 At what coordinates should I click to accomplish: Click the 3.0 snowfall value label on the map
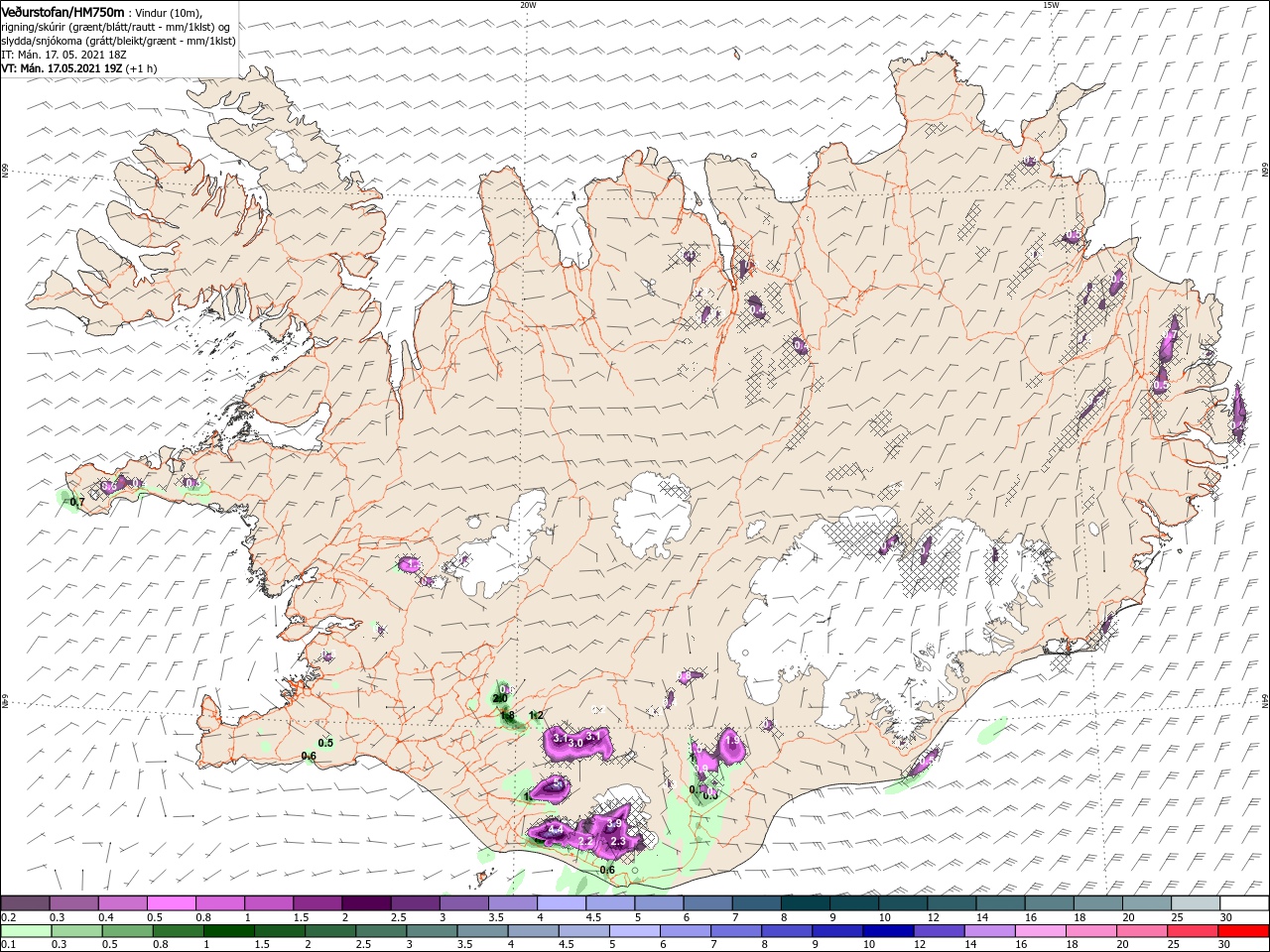click(575, 743)
